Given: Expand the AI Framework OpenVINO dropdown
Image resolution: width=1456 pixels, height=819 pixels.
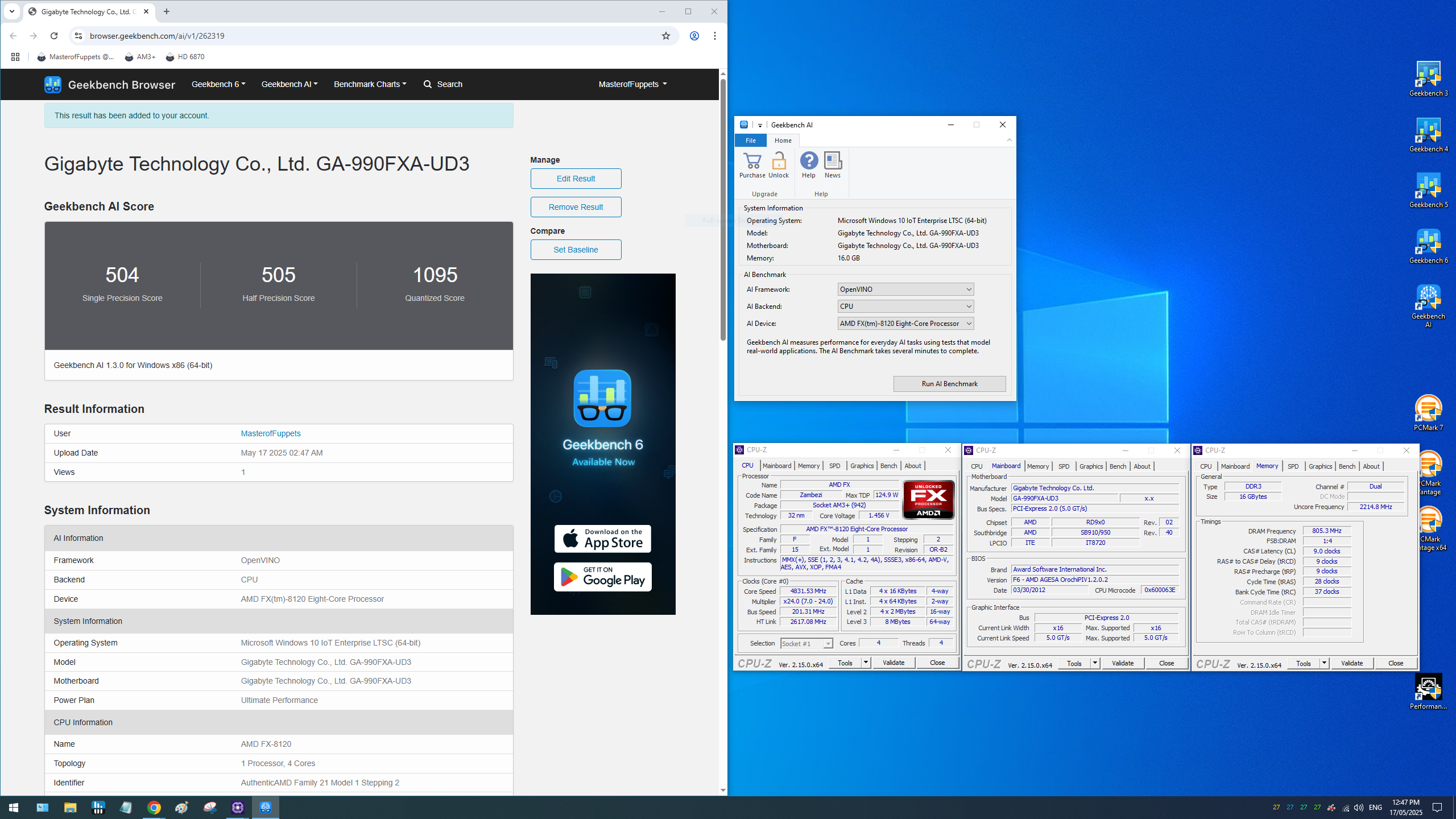Looking at the screenshot, I should click(x=905, y=289).
